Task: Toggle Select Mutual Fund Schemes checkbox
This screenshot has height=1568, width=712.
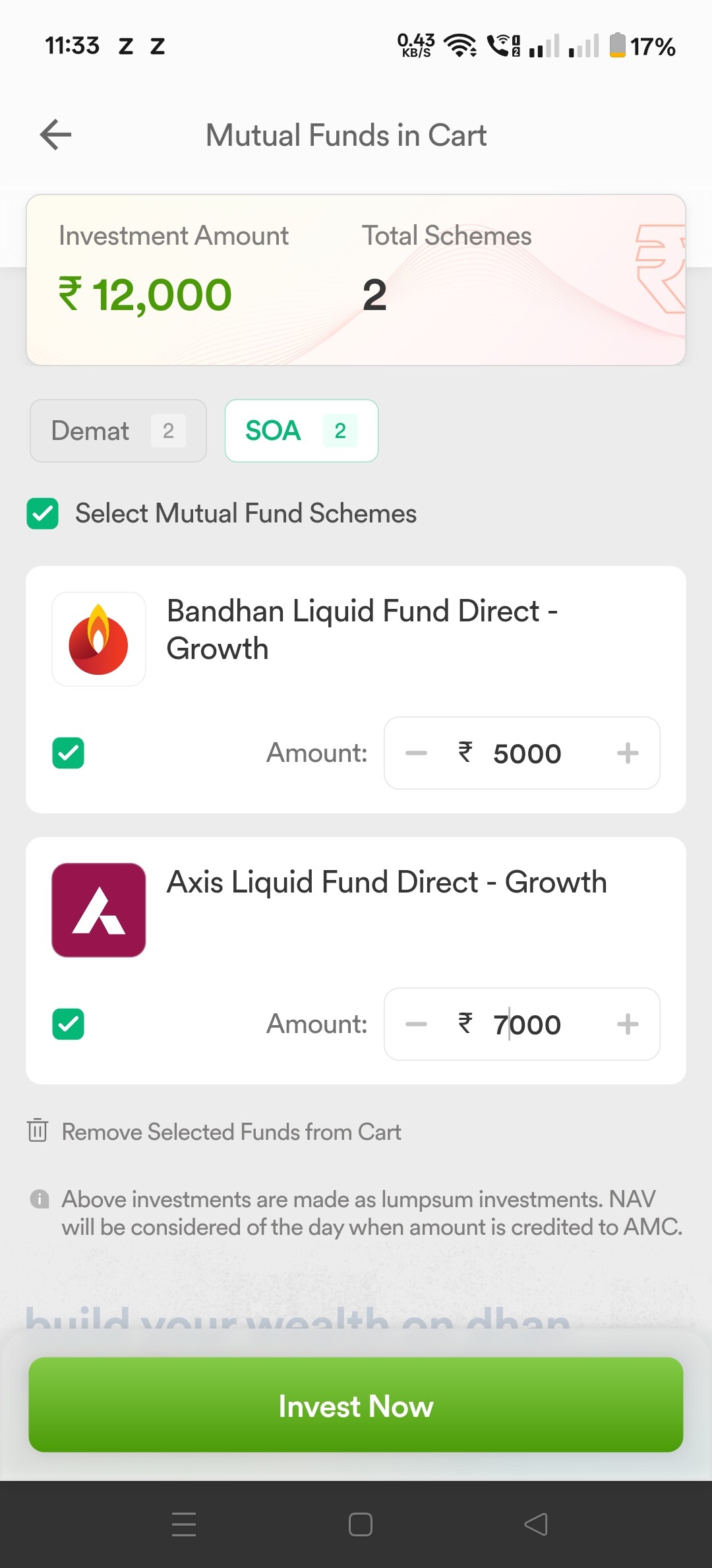Action: pos(43,513)
